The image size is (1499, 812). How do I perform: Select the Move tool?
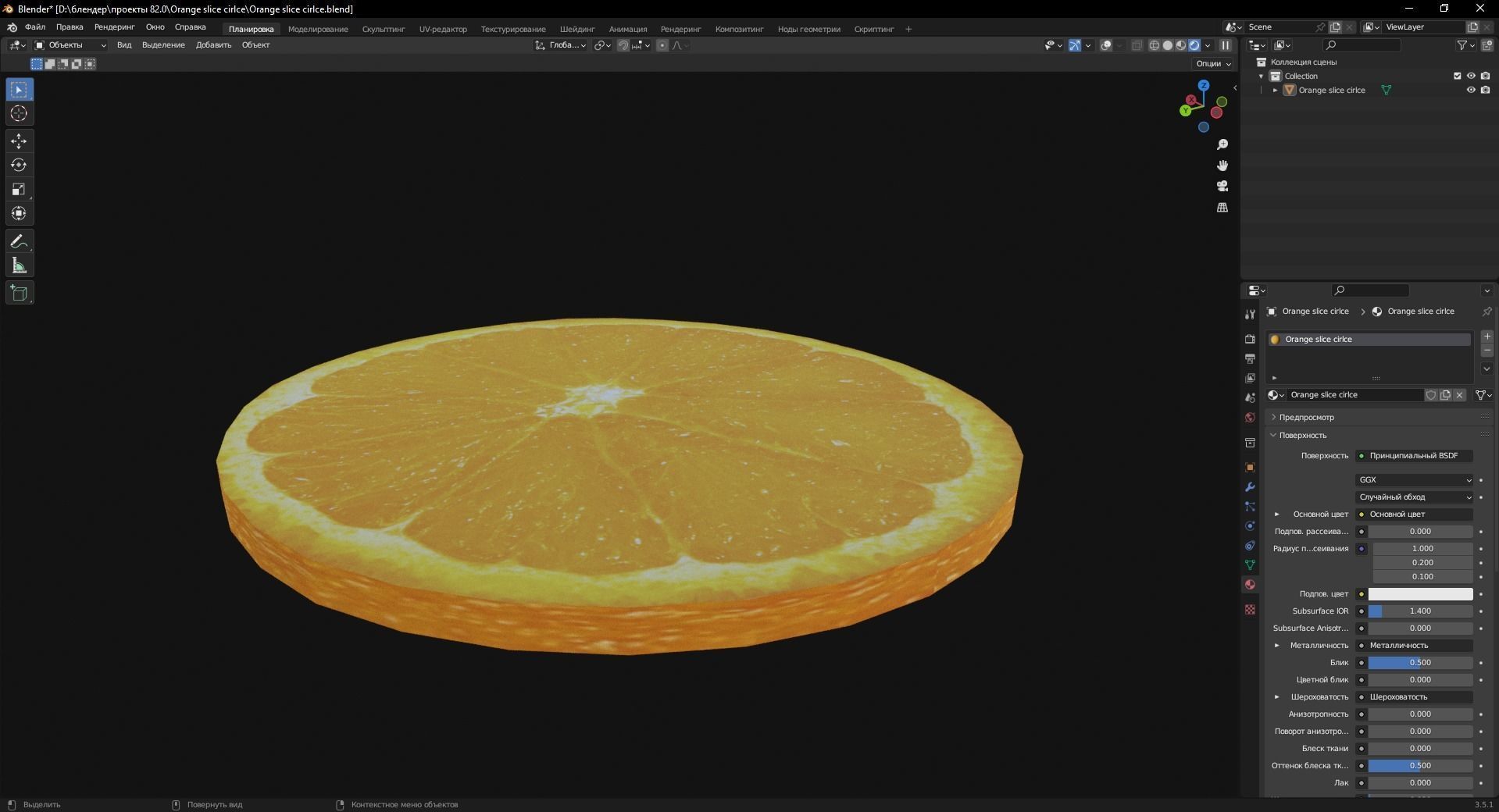click(19, 141)
